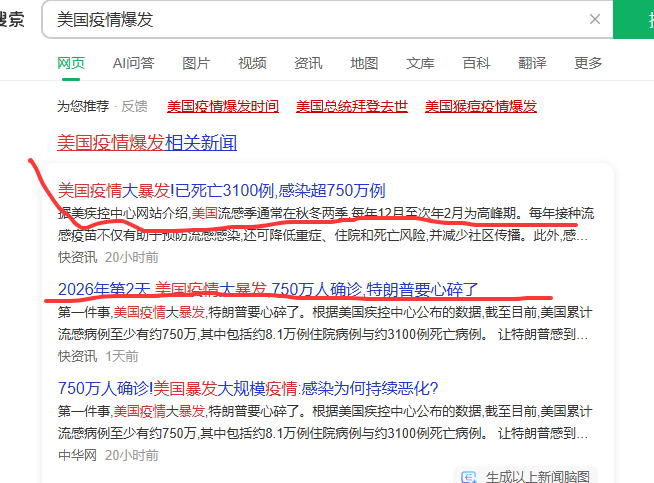The image size is (654, 483).
Task: Switch to the 翻译 tab
Action: click(x=532, y=63)
